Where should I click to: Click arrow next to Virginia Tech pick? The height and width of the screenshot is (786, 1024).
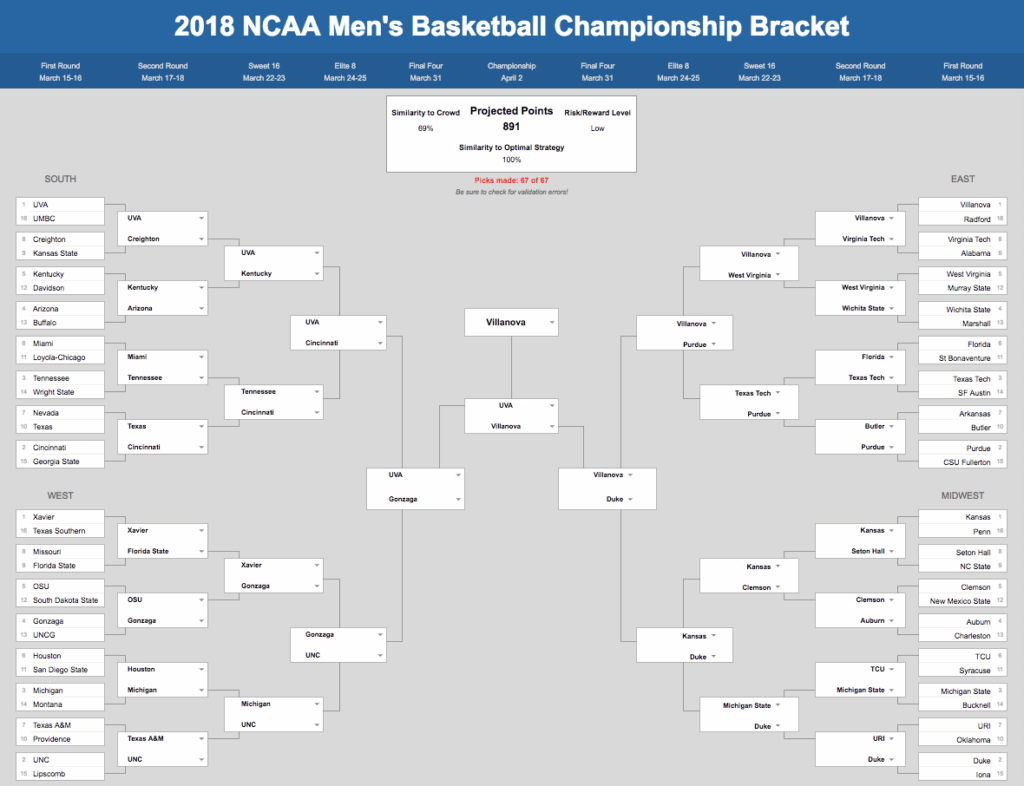[x=891, y=239]
